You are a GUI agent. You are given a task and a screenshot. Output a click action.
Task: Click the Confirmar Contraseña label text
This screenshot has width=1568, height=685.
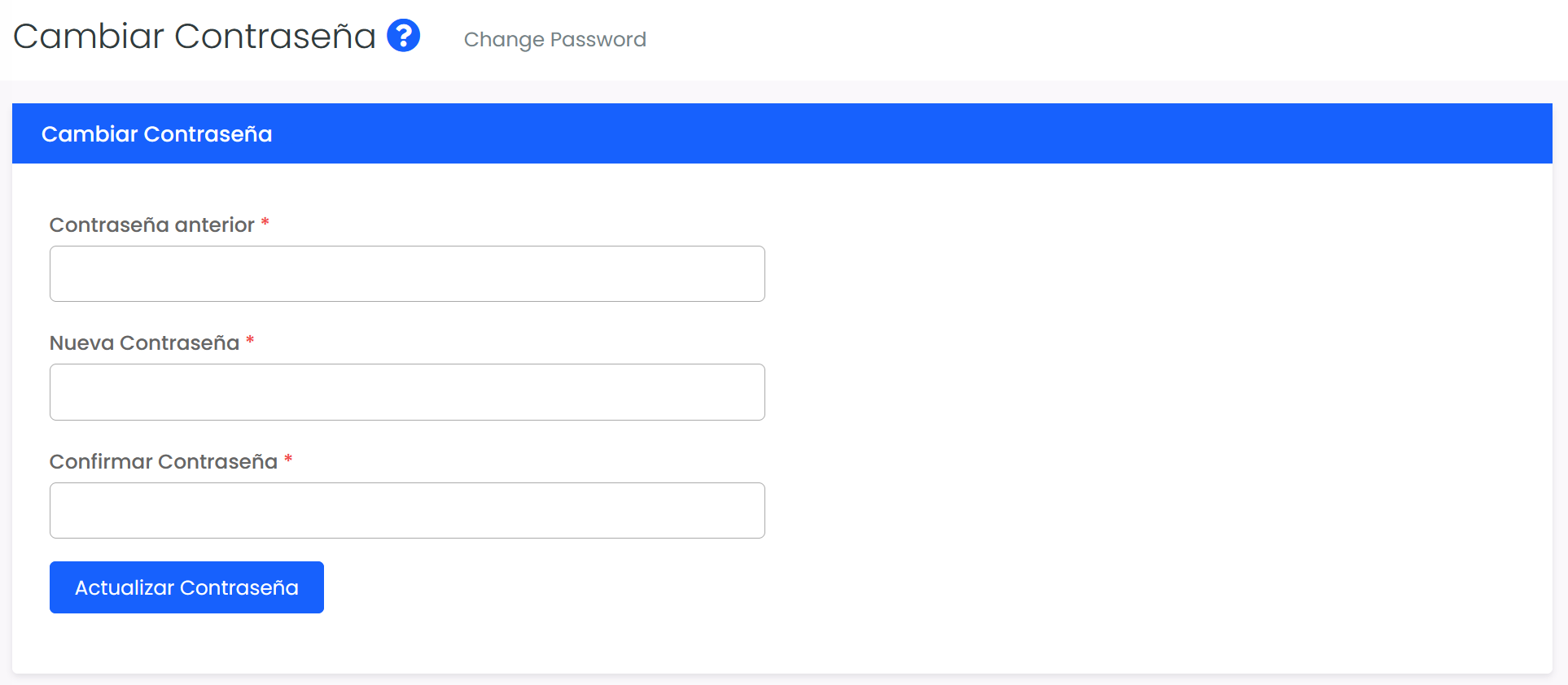click(163, 462)
